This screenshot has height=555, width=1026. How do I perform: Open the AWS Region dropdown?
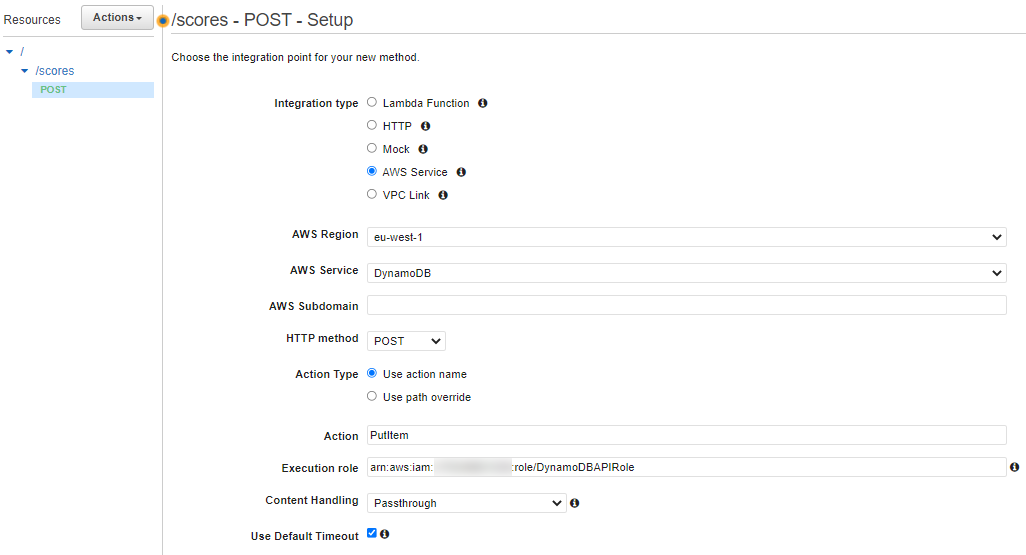[686, 237]
